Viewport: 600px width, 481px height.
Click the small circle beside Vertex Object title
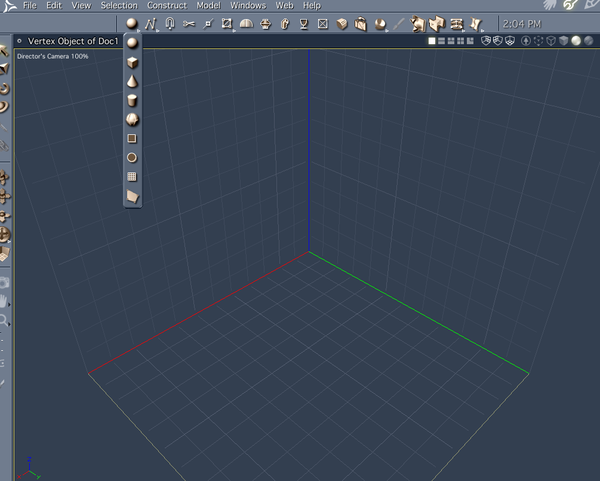[x=20, y=41]
